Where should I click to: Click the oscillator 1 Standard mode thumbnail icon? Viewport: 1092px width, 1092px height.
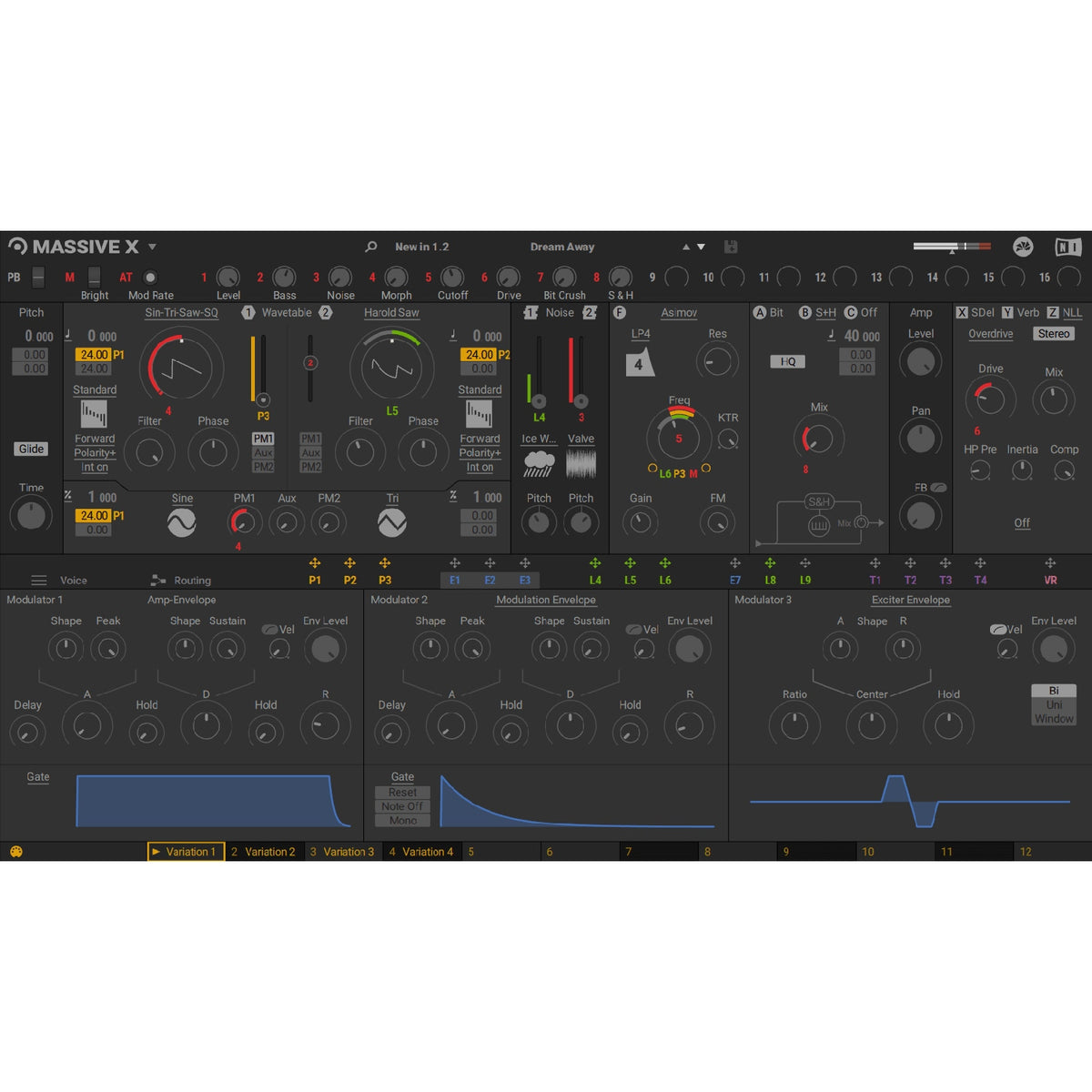coord(94,414)
